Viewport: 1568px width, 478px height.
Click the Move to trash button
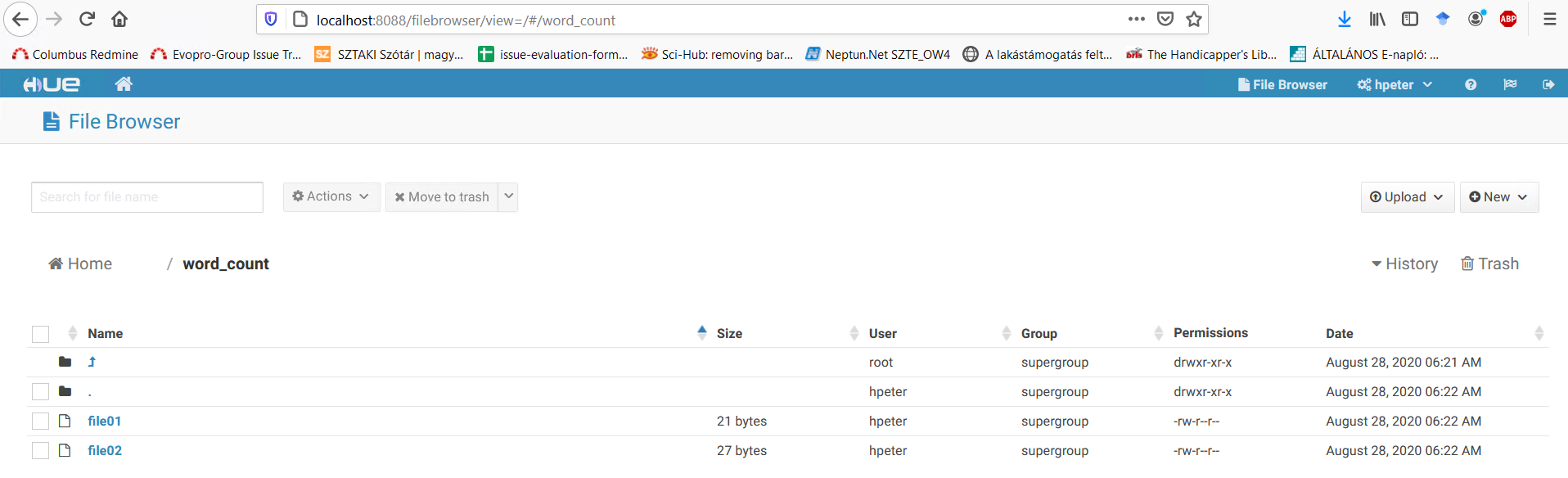click(442, 197)
